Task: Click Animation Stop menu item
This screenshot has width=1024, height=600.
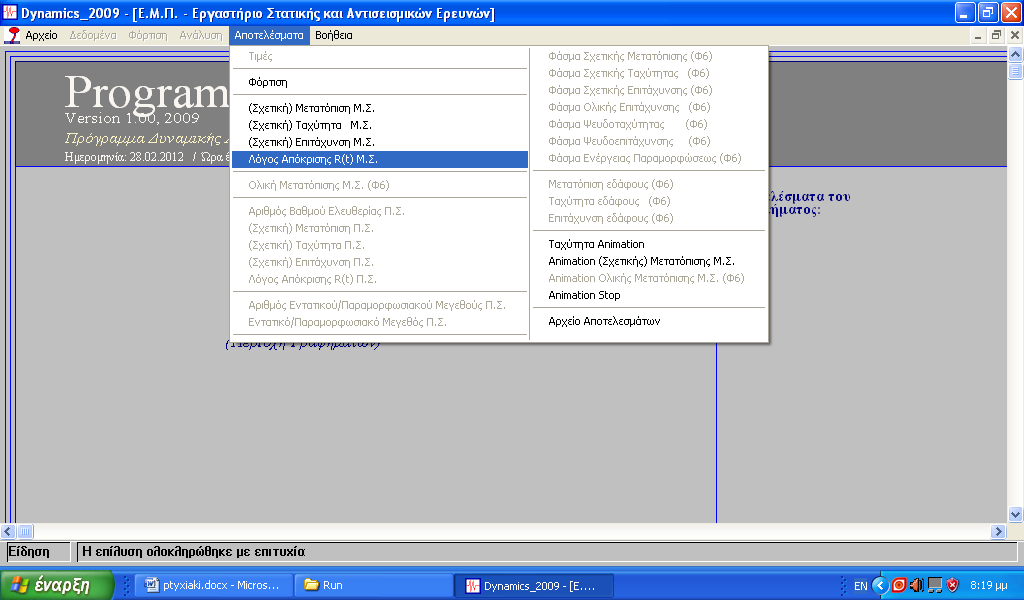Action: (648, 295)
